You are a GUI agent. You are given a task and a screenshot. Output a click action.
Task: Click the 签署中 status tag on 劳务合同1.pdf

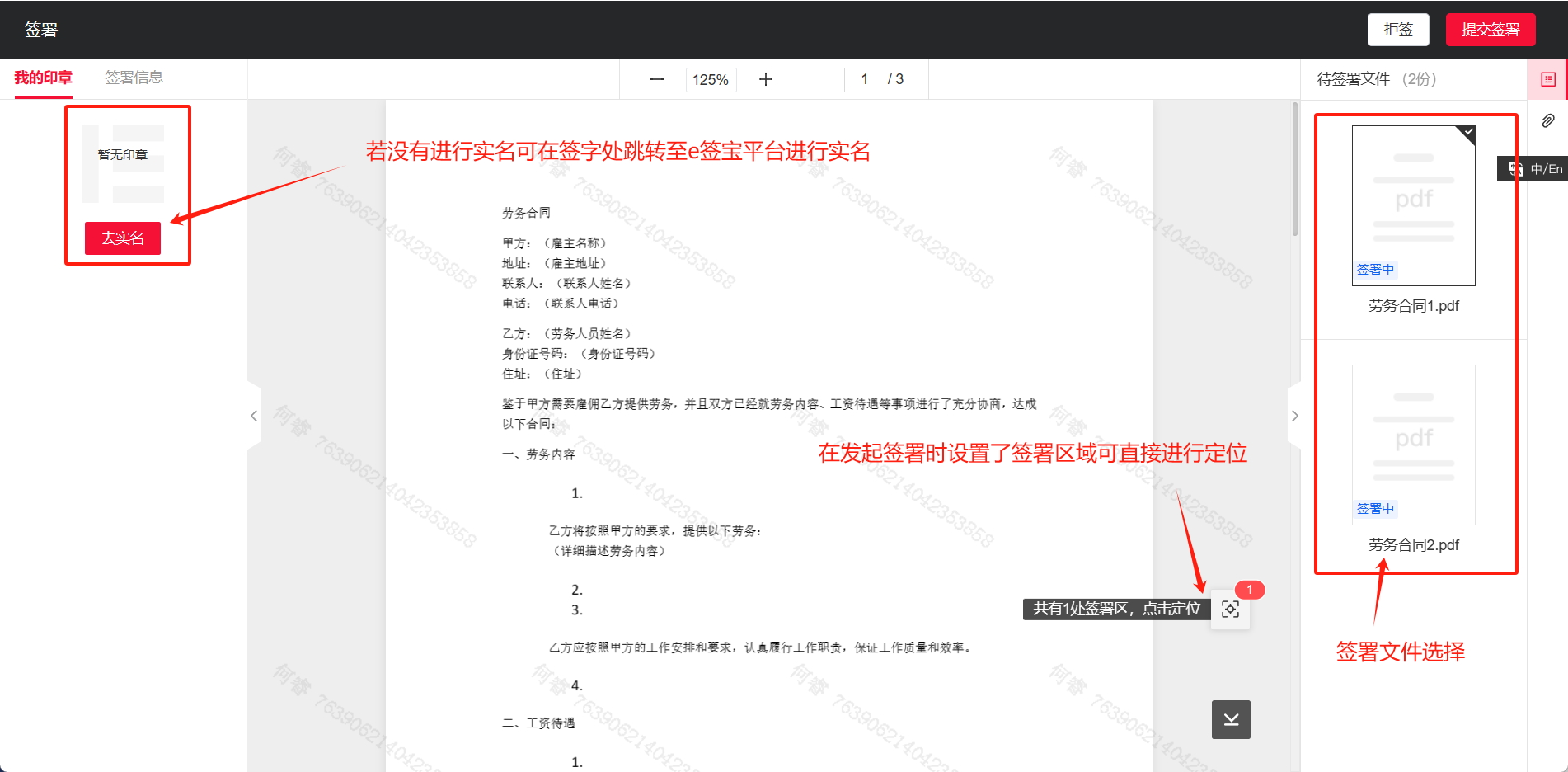click(x=1375, y=270)
